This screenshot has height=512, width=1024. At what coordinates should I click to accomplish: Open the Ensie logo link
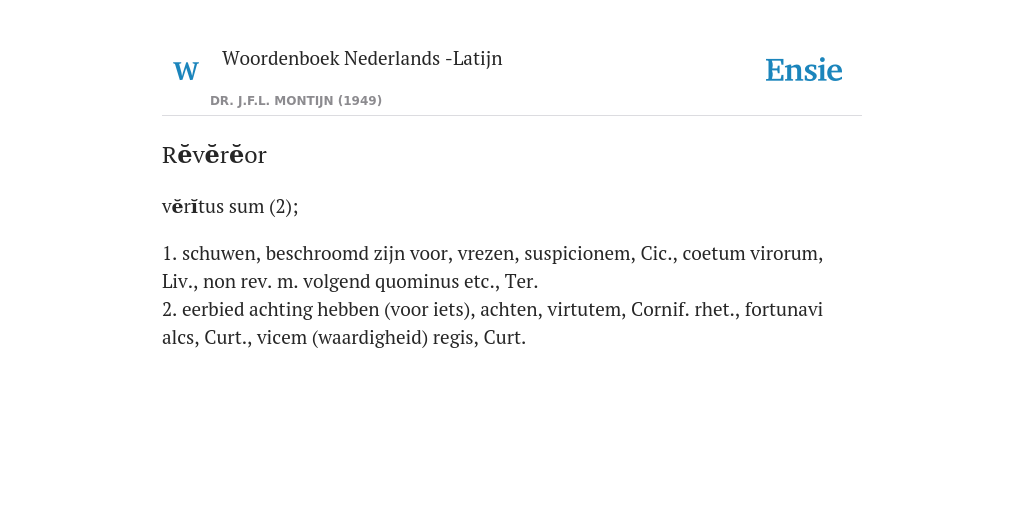click(803, 70)
